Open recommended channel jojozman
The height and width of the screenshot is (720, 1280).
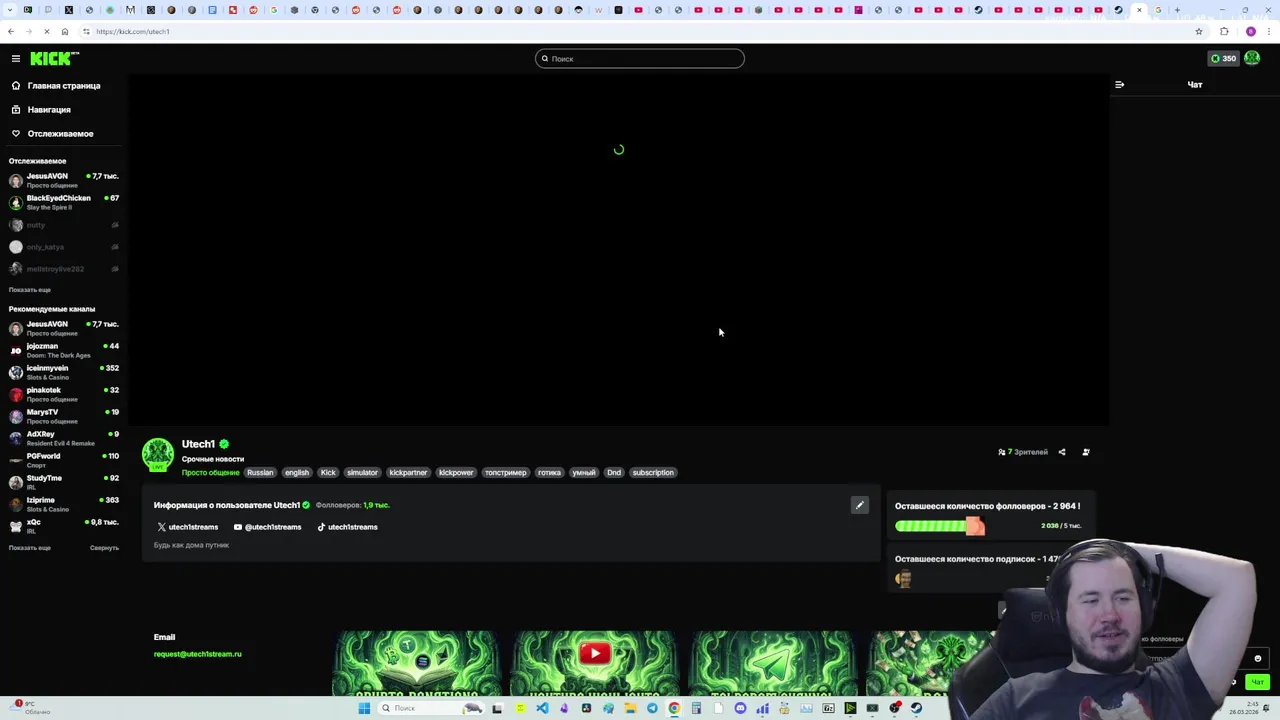64,350
